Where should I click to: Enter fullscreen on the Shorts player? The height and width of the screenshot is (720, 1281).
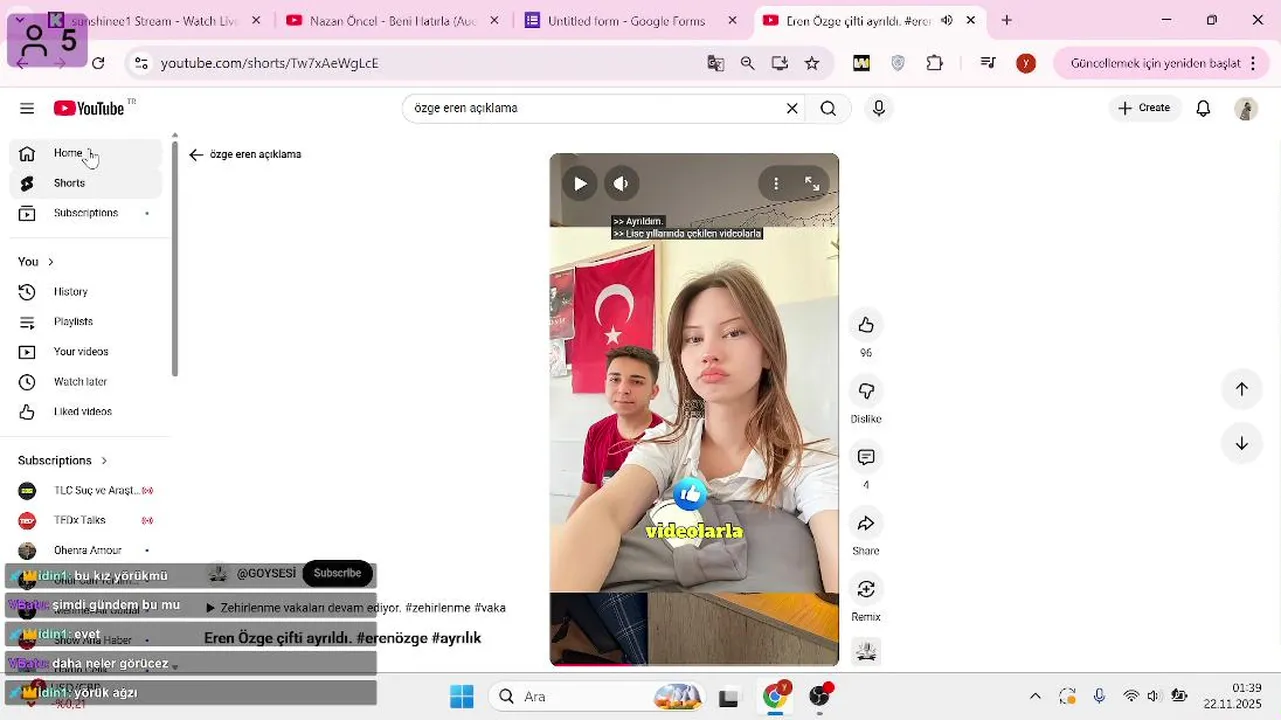(x=812, y=183)
